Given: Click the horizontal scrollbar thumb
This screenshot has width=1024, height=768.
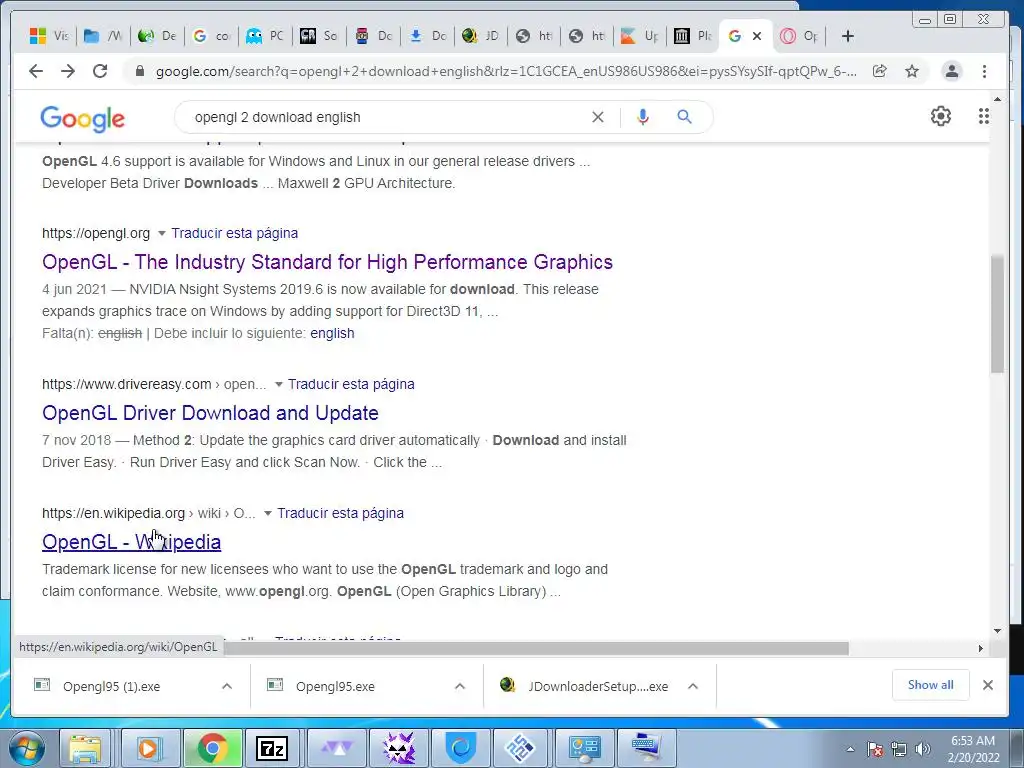Looking at the screenshot, I should click(x=536, y=648).
